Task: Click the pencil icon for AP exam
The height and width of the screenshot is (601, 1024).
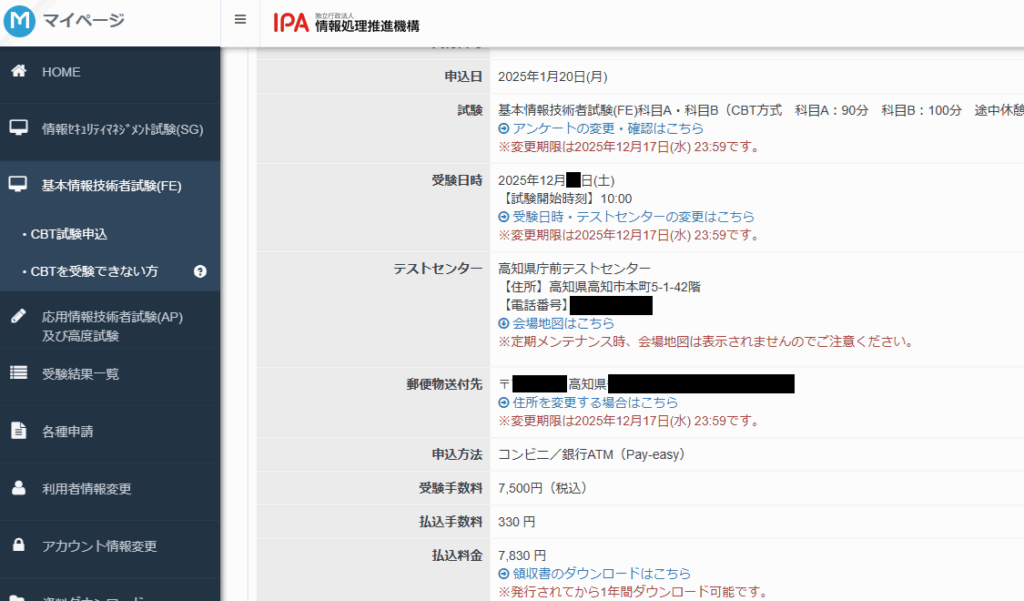Action: (x=18, y=316)
